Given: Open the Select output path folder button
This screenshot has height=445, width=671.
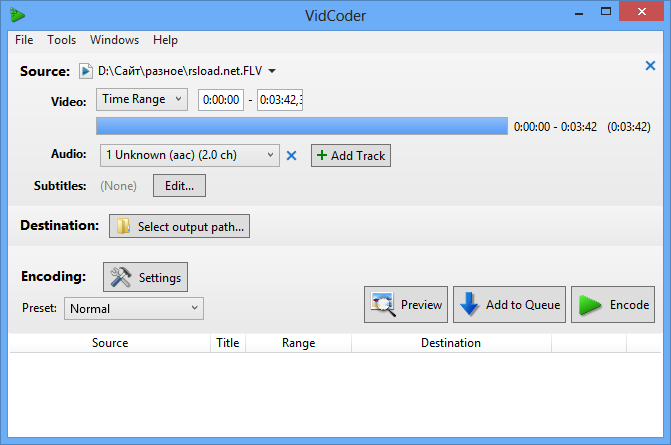Looking at the screenshot, I should [x=179, y=226].
